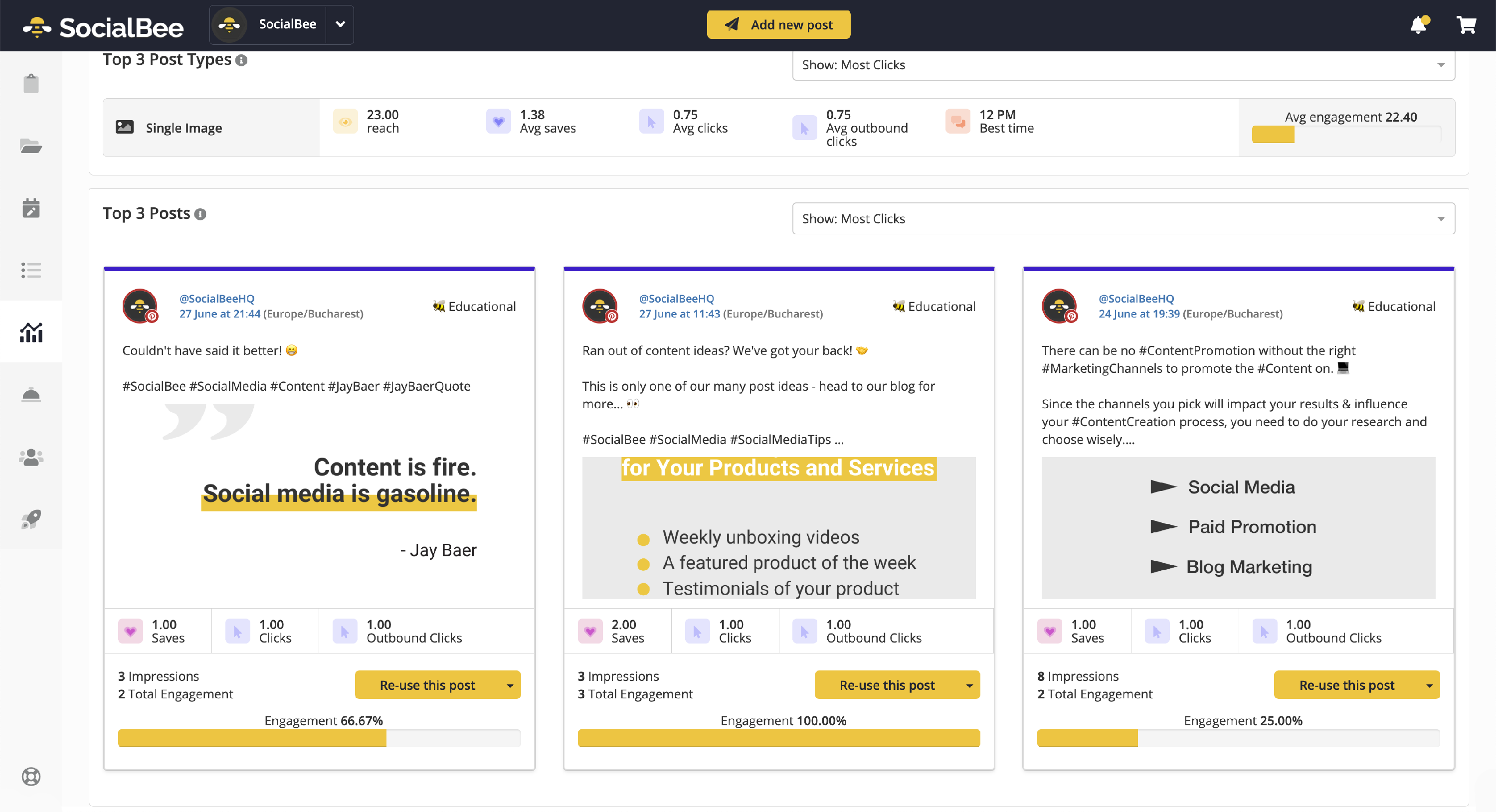Viewport: 1496px width, 812px height.
Task: Re-use the 'Couldn't have said it better' post
Action: pos(427,685)
